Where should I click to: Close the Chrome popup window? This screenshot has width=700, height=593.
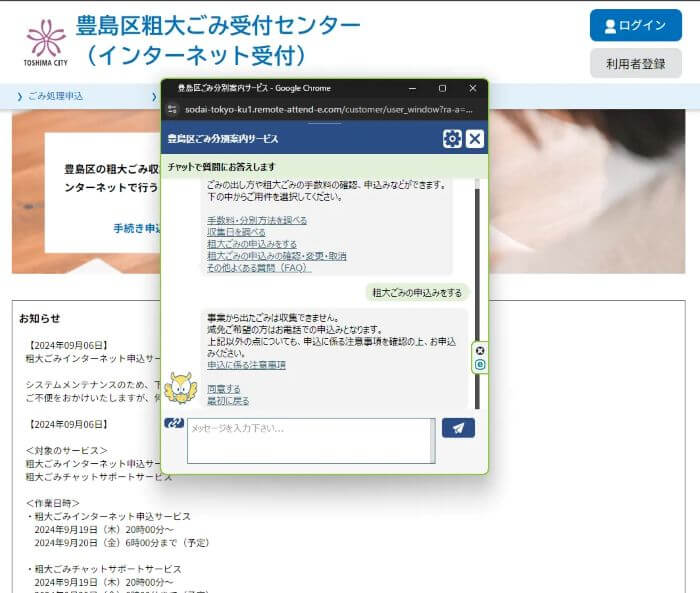pyautogui.click(x=473, y=88)
